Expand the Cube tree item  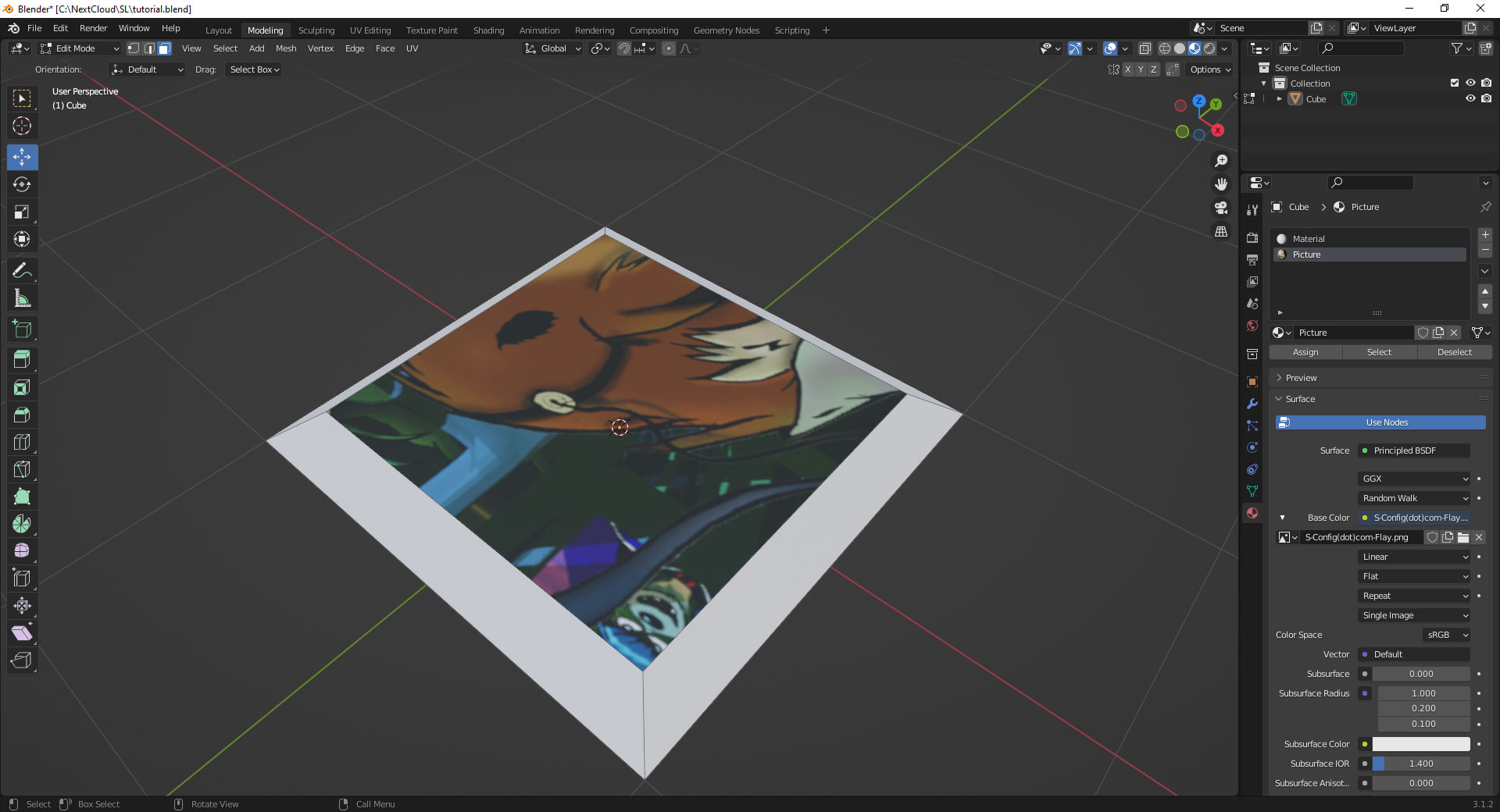(1279, 99)
